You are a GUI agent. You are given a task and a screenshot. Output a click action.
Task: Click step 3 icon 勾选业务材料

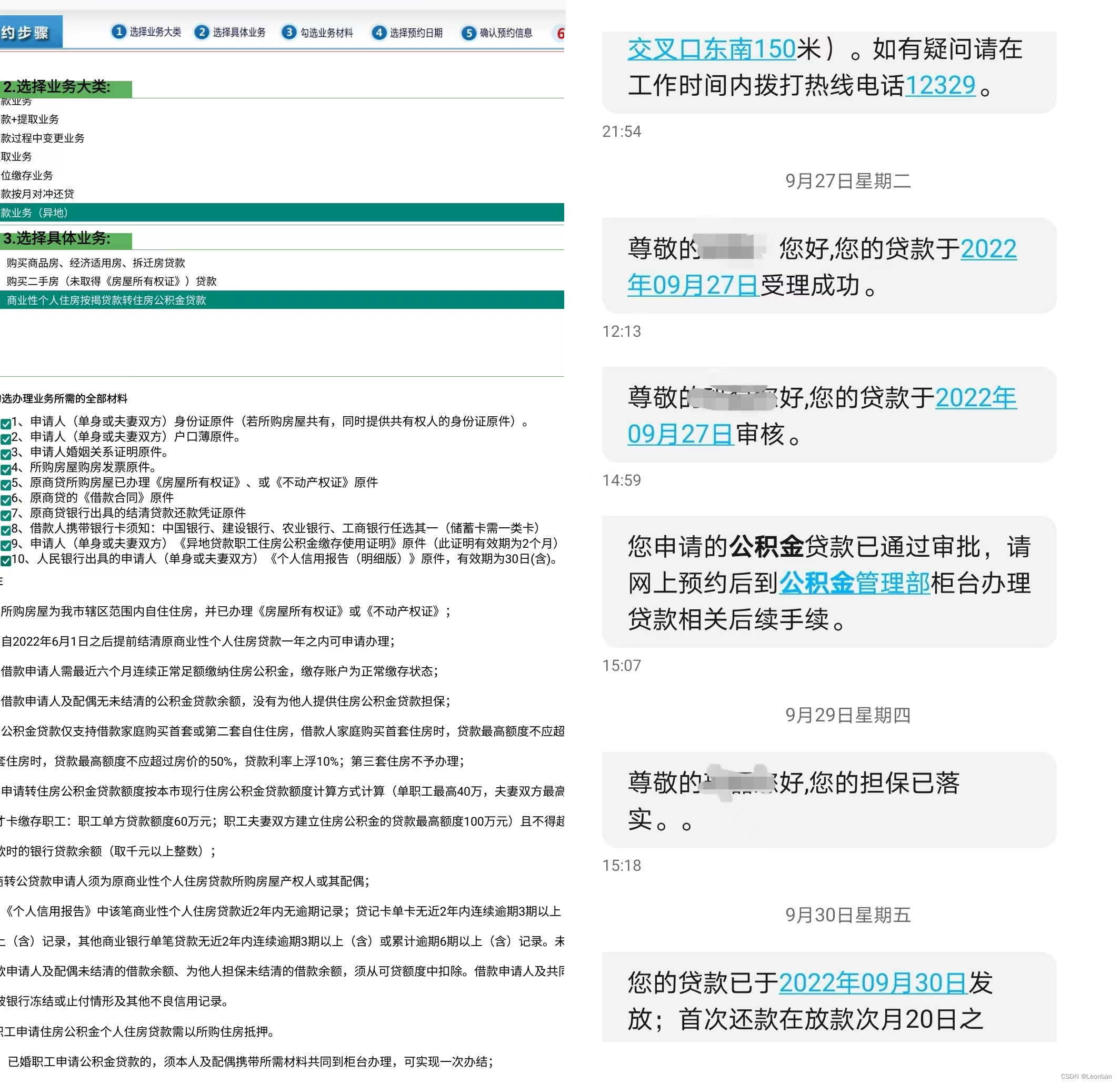point(288,33)
